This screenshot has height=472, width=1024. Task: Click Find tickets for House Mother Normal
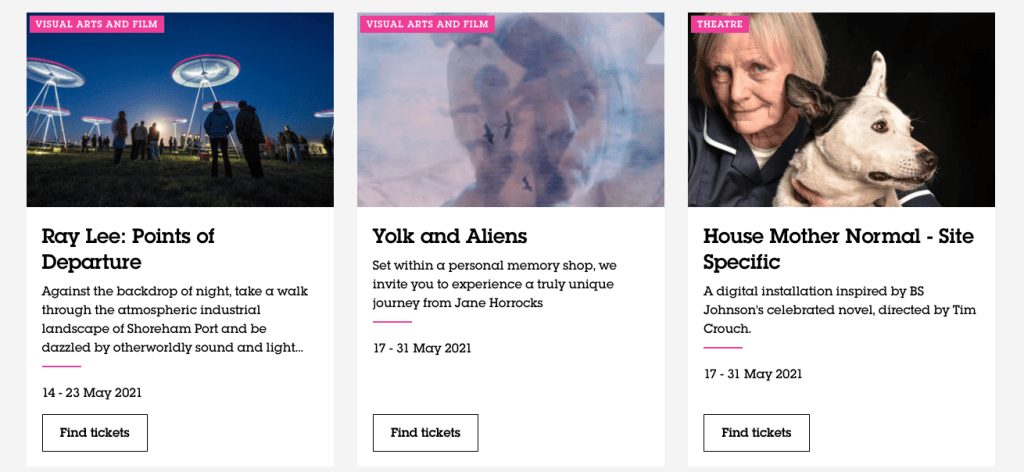756,433
